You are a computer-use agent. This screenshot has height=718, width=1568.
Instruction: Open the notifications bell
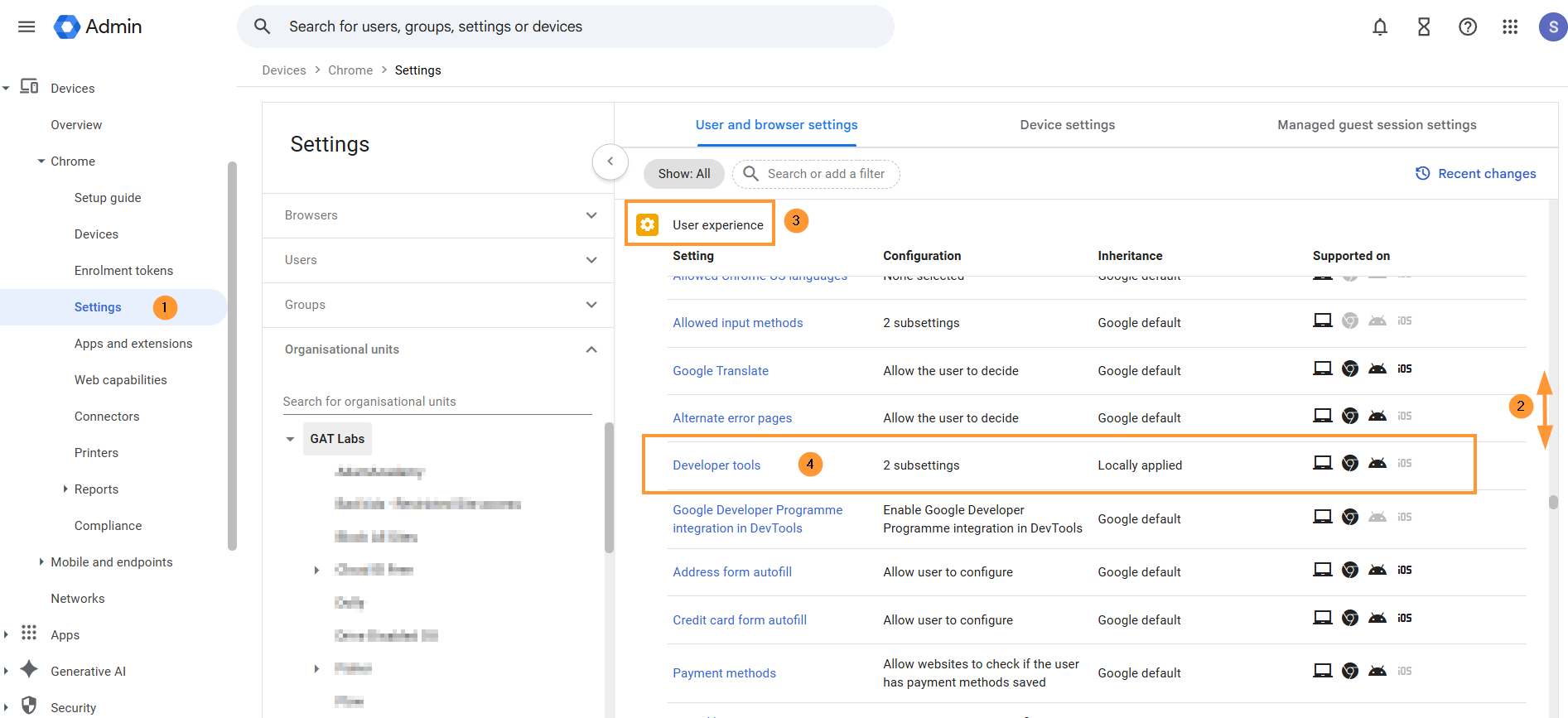tap(1380, 27)
